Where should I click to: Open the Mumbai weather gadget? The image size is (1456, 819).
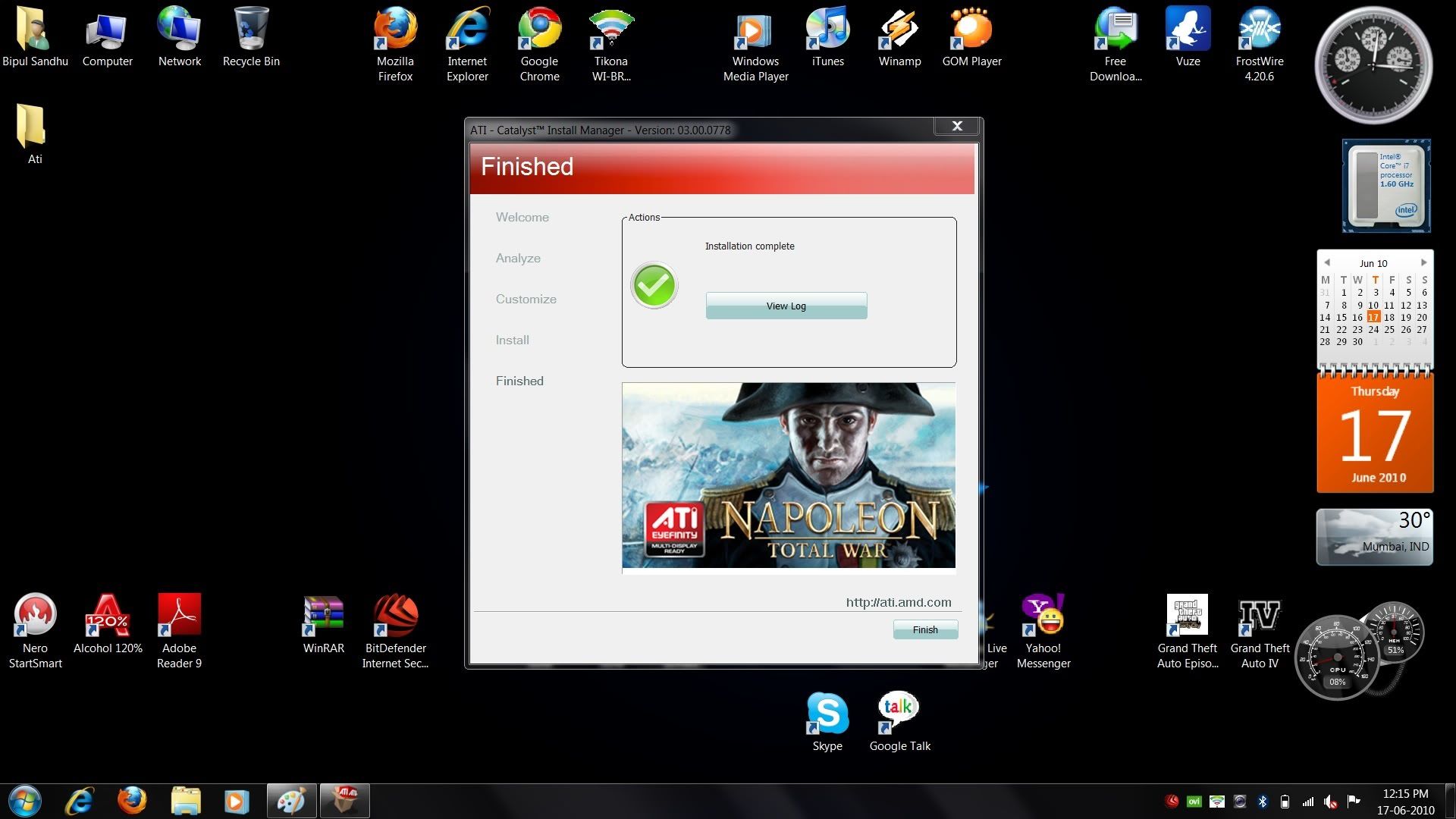(x=1375, y=537)
